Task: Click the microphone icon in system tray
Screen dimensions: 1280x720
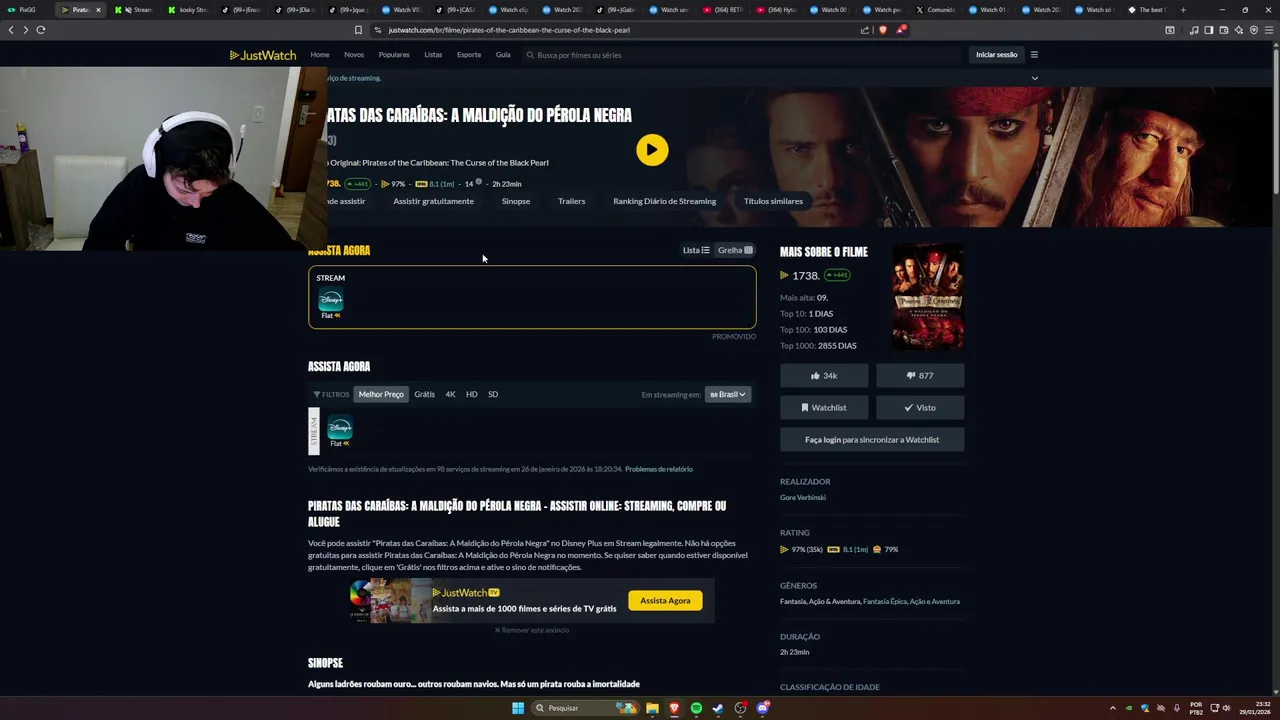Action: [x=1176, y=708]
